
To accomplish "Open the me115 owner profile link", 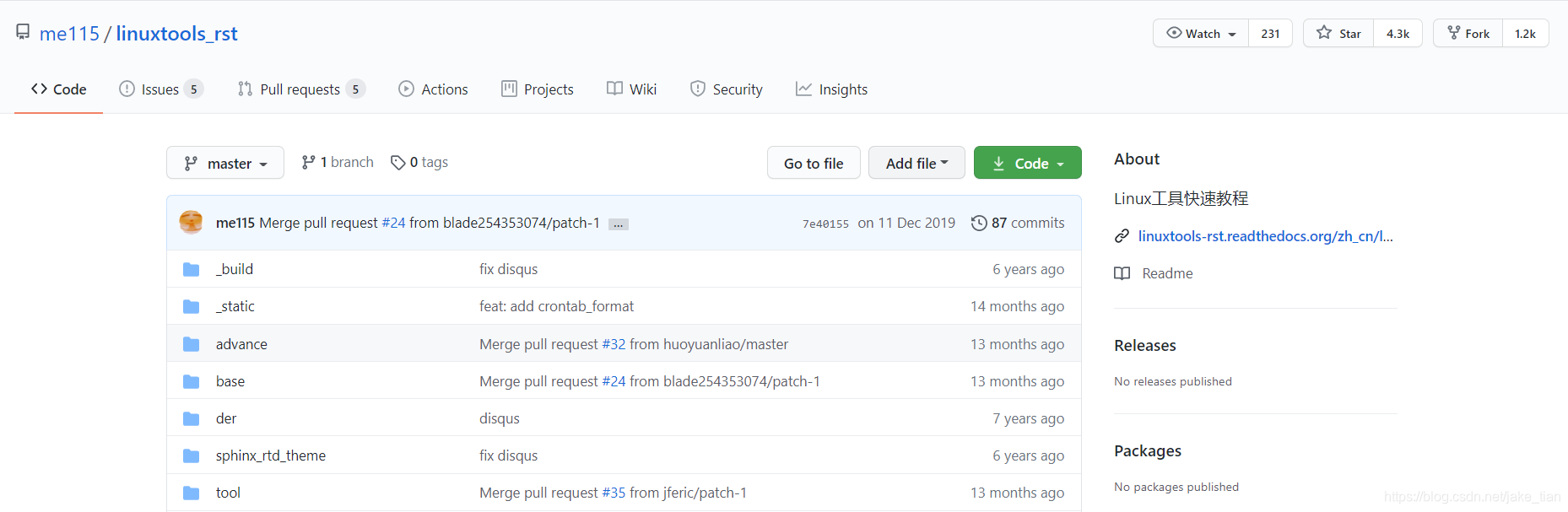I will (x=69, y=34).
